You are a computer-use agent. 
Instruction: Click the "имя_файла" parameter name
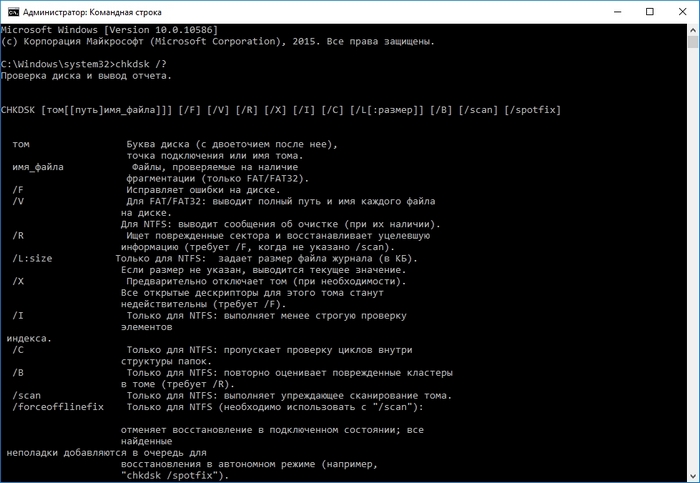(38, 167)
